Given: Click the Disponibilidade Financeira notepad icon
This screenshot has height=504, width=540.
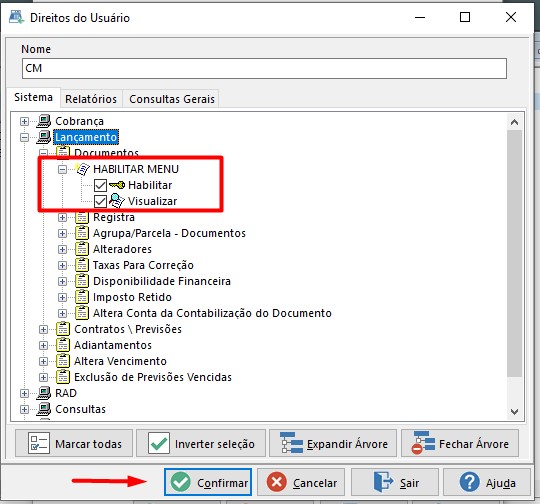Looking at the screenshot, I should (x=82, y=281).
